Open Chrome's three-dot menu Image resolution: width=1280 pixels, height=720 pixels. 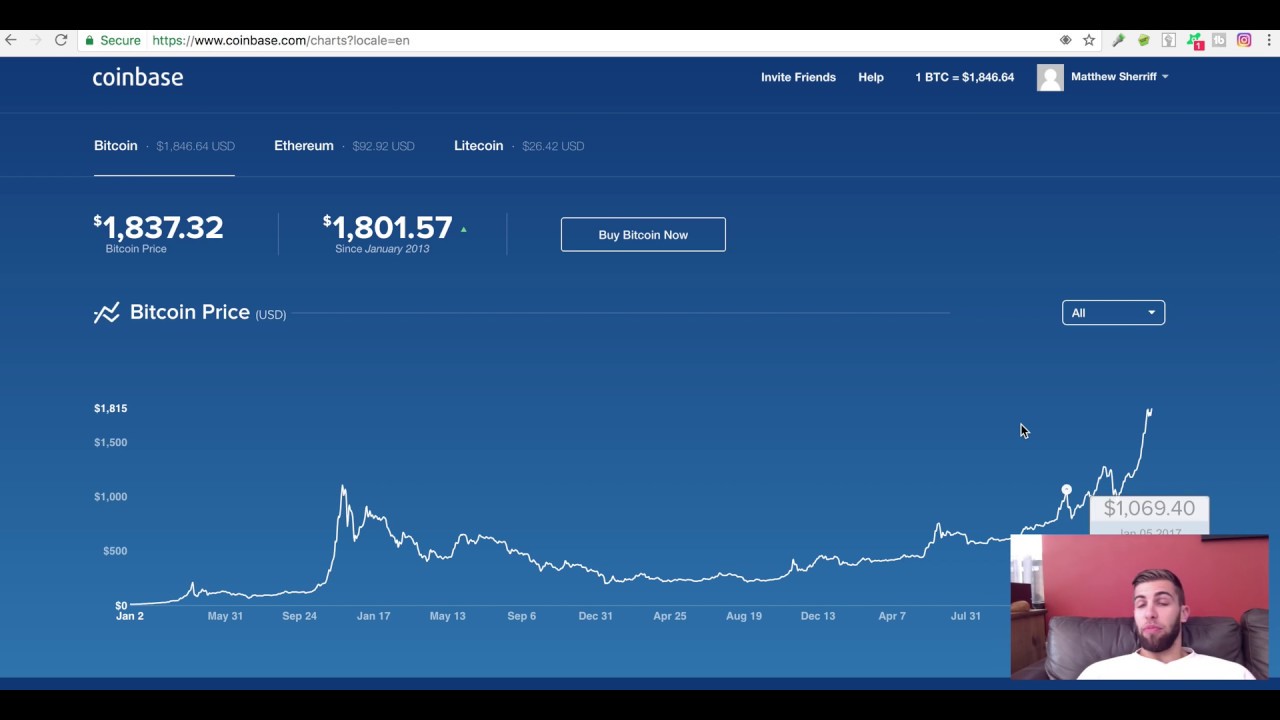1270,40
